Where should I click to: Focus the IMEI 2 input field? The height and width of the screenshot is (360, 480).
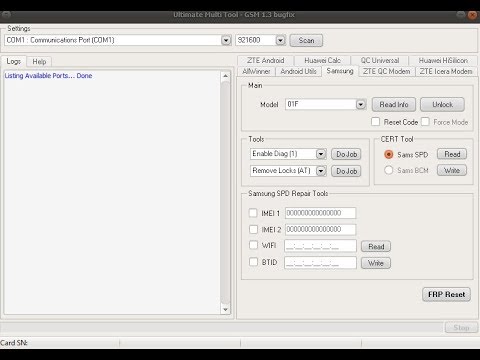320,229
